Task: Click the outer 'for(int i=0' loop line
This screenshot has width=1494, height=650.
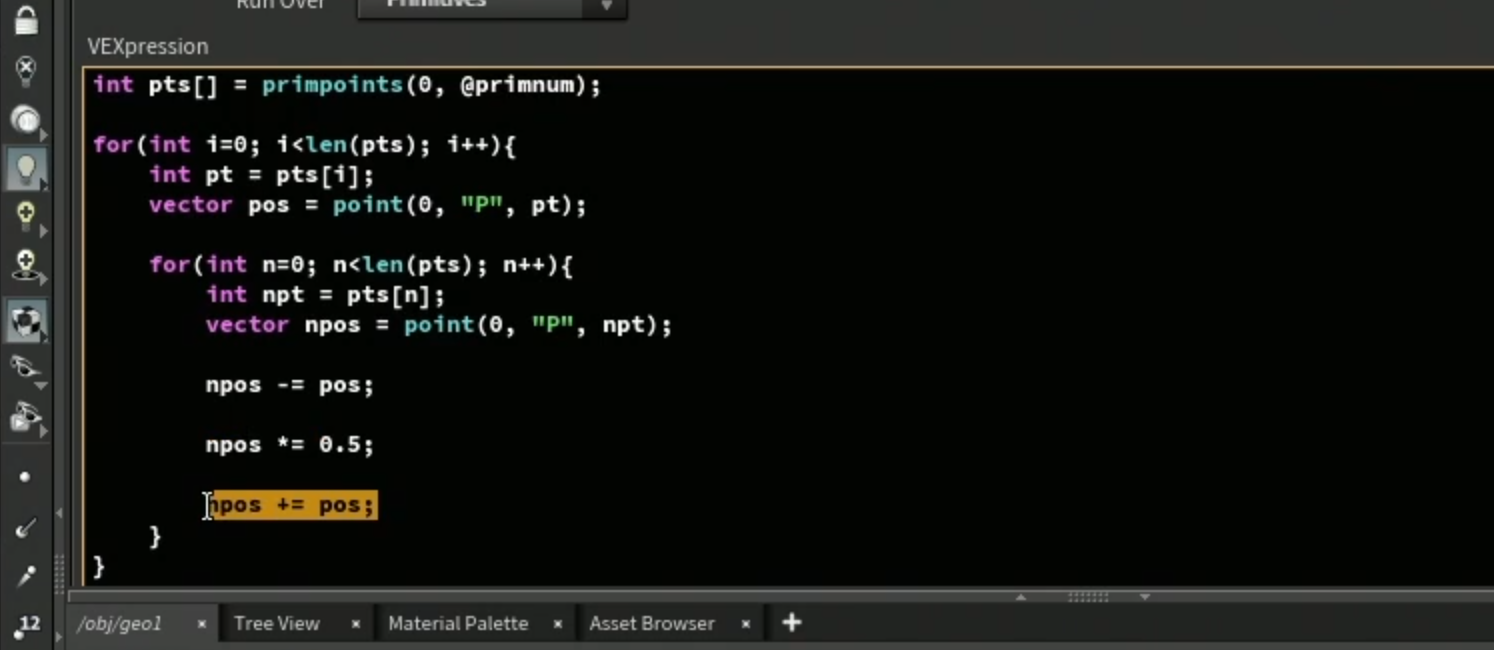Action: point(304,145)
